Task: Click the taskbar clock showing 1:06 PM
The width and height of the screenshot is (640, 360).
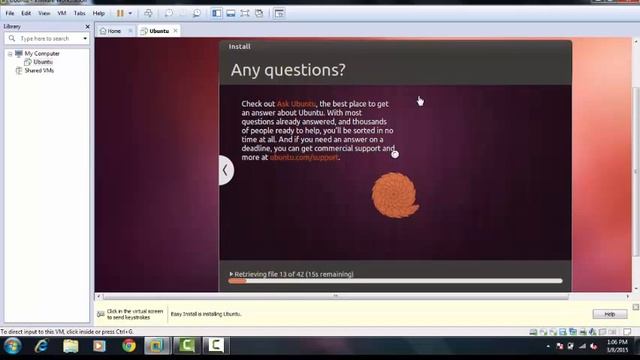Action: tap(617, 346)
